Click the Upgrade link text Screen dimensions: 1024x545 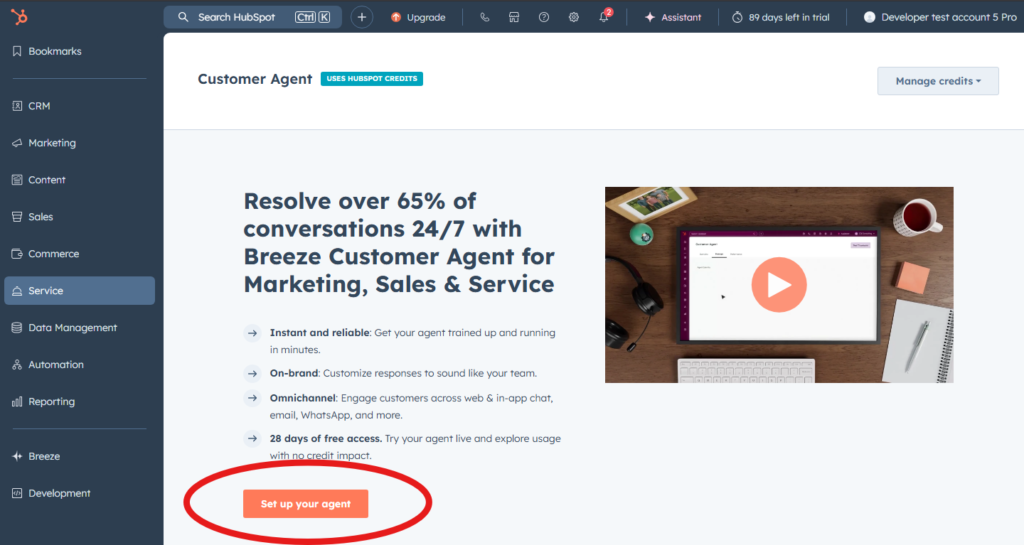click(426, 18)
